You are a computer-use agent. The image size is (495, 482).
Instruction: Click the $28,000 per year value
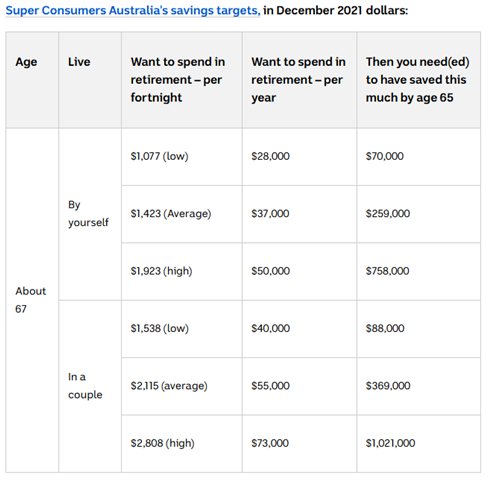click(270, 156)
